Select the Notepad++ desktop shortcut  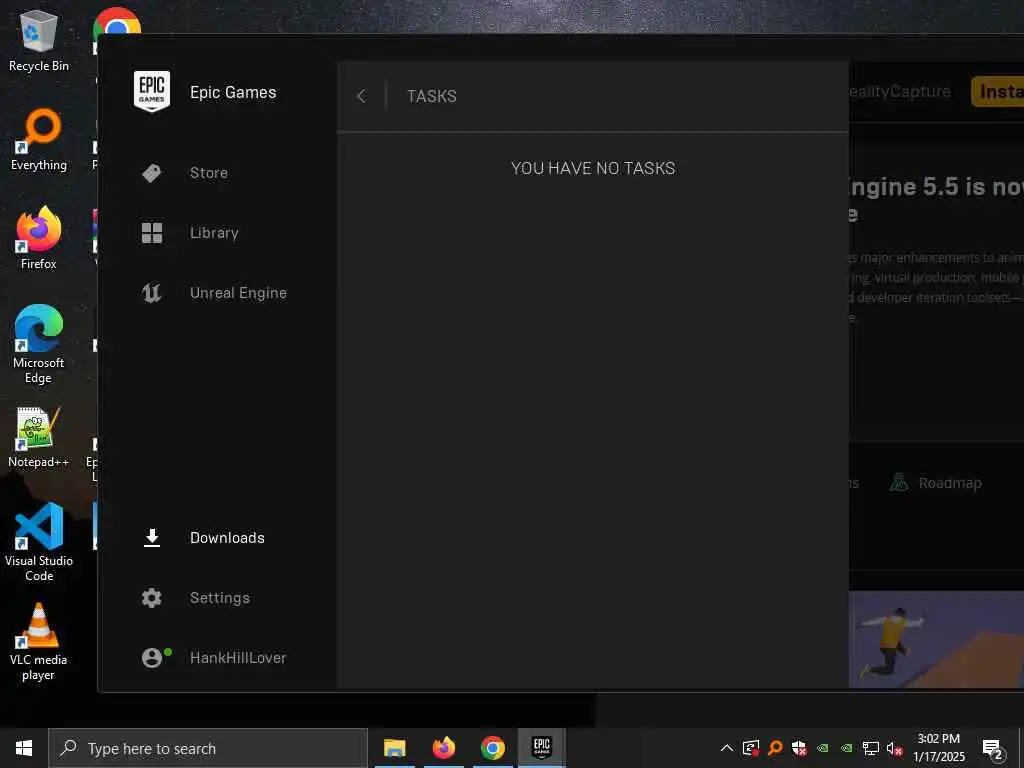pyautogui.click(x=39, y=437)
